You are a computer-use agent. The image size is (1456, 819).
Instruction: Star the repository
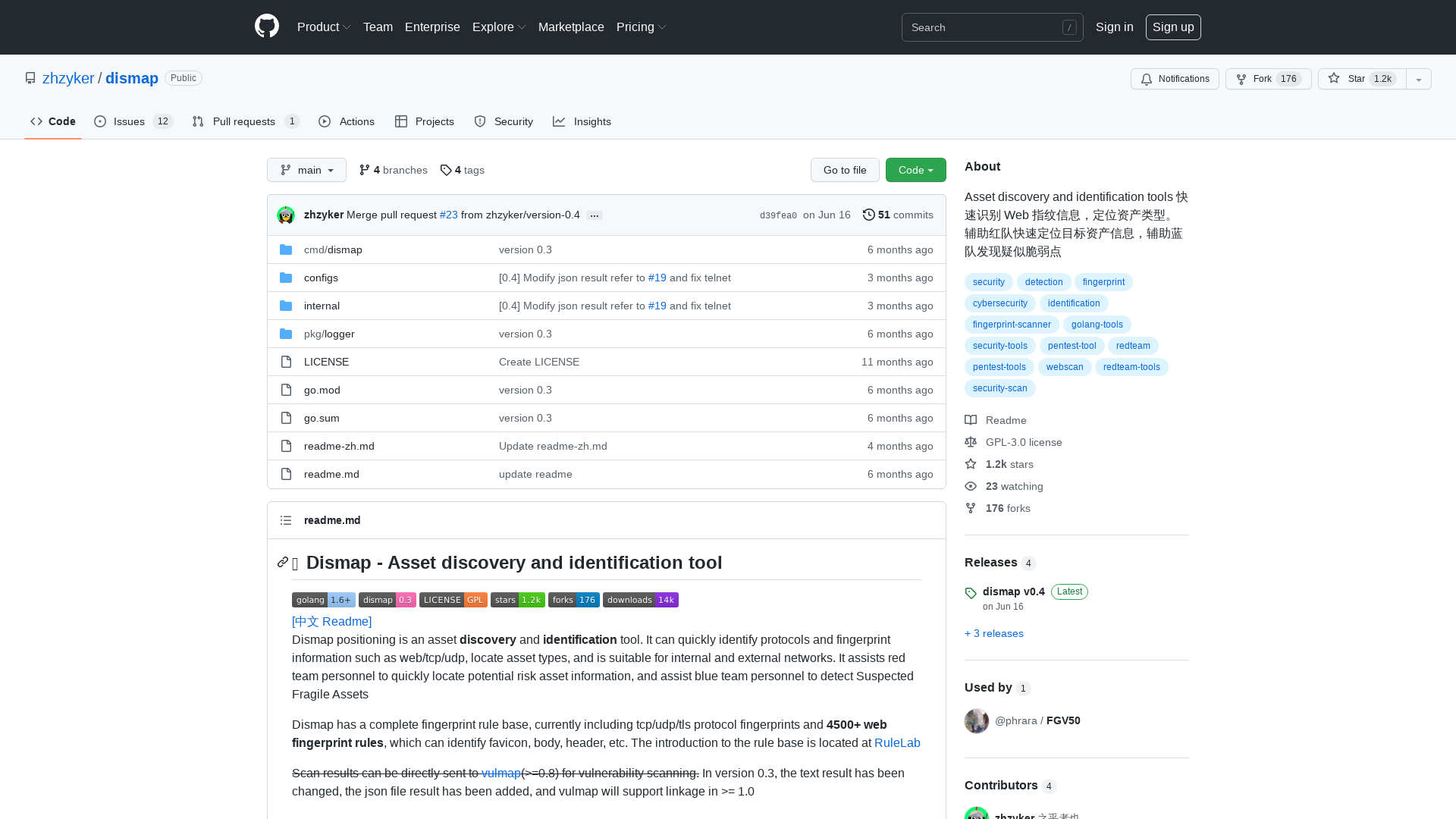[1362, 79]
